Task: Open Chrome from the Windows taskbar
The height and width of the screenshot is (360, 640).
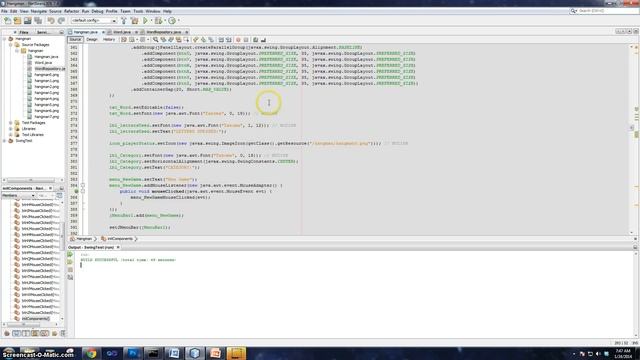Action: tap(91, 353)
